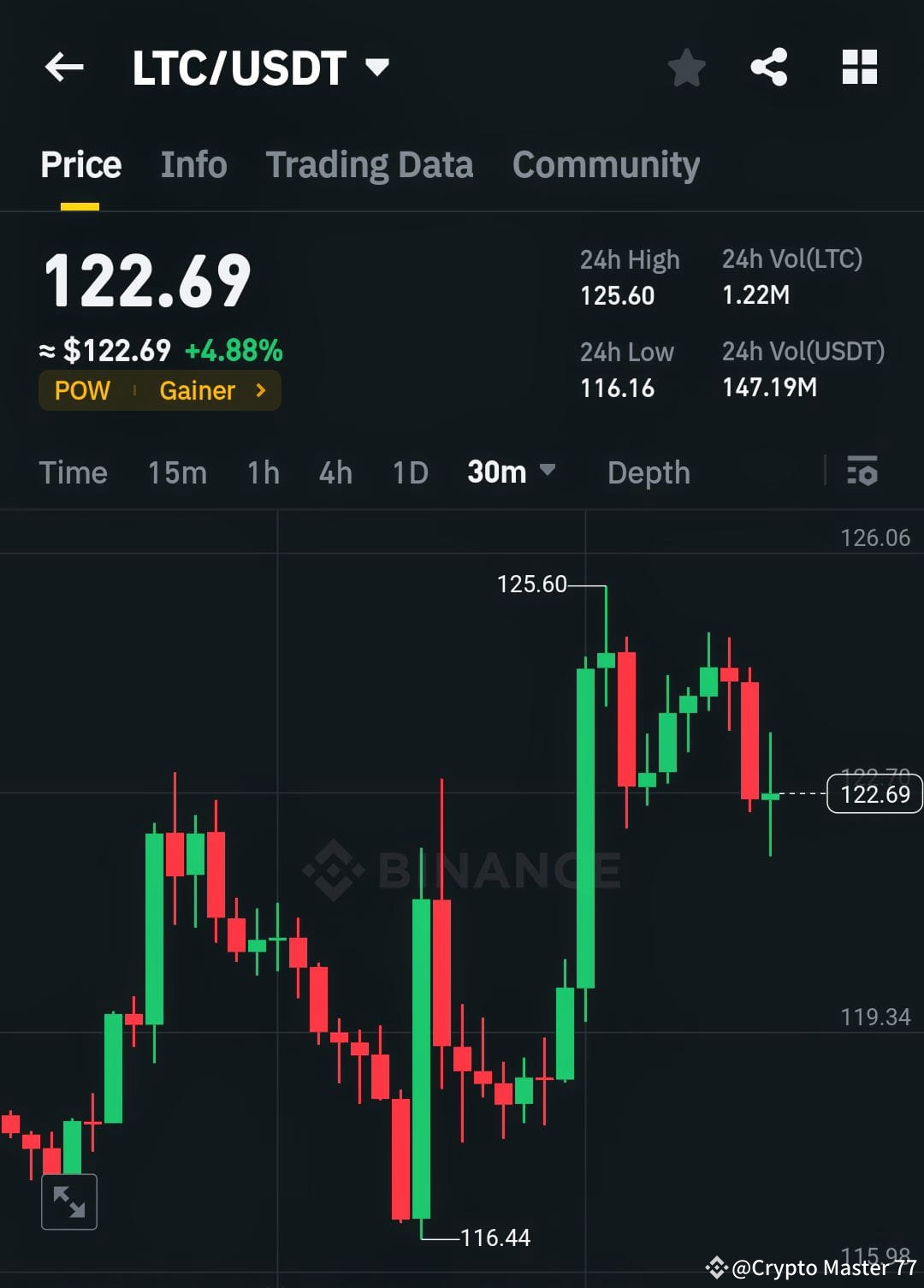Click the Crypto Master 77 diamond icon
This screenshot has height=1288, width=924.
(715, 1267)
